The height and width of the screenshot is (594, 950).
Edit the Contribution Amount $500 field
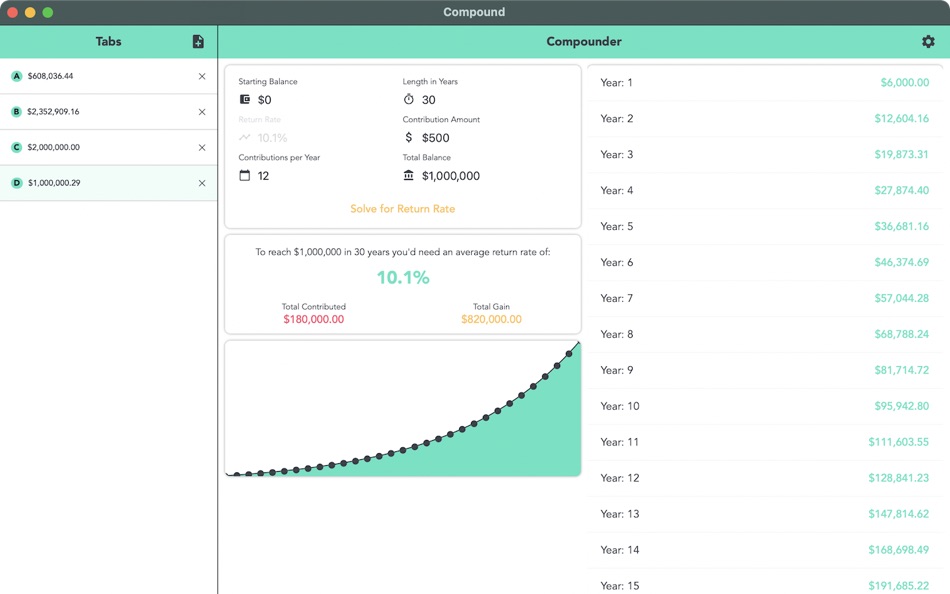point(436,138)
